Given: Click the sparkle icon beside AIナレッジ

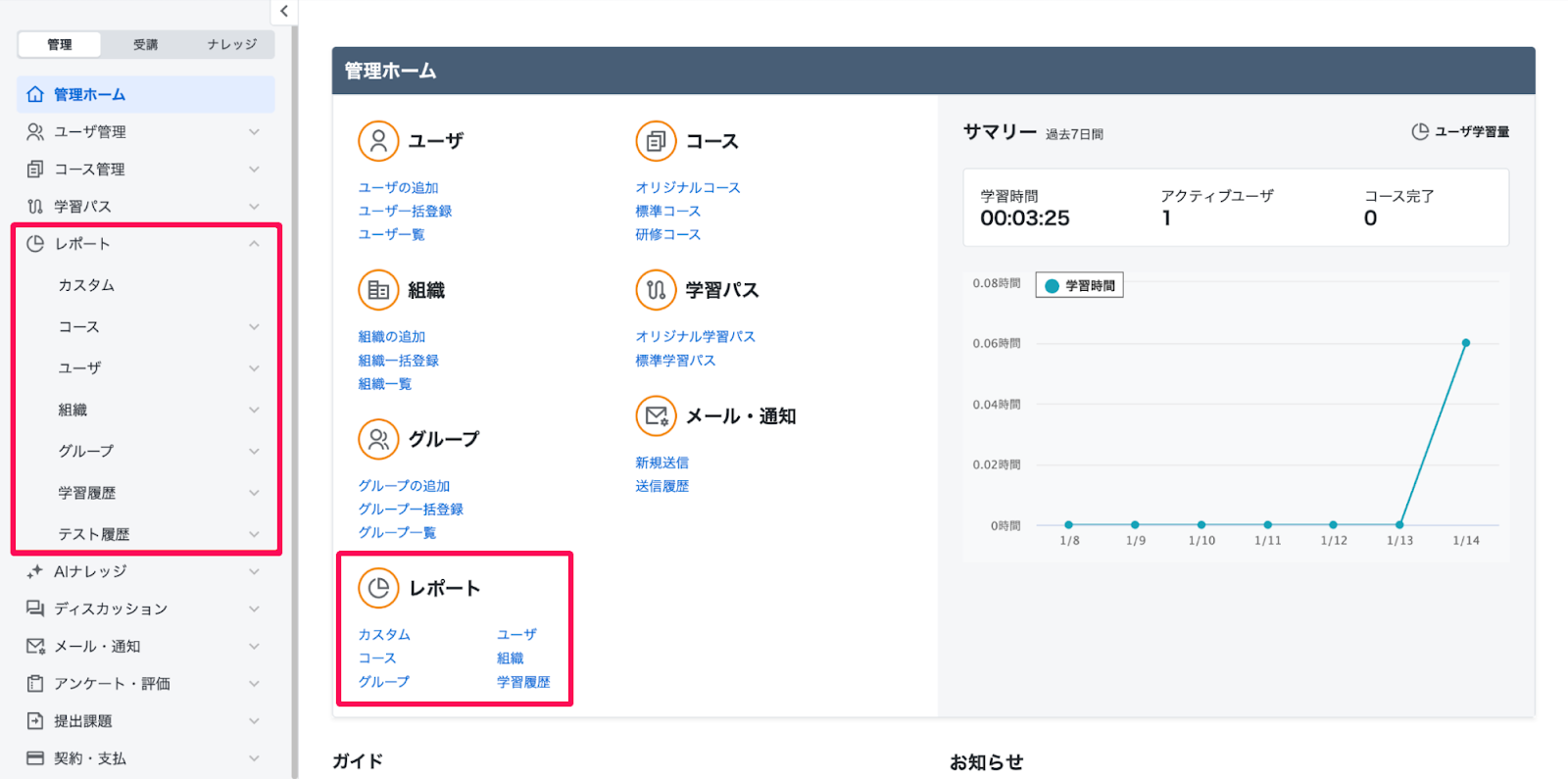Looking at the screenshot, I should 35,571.
